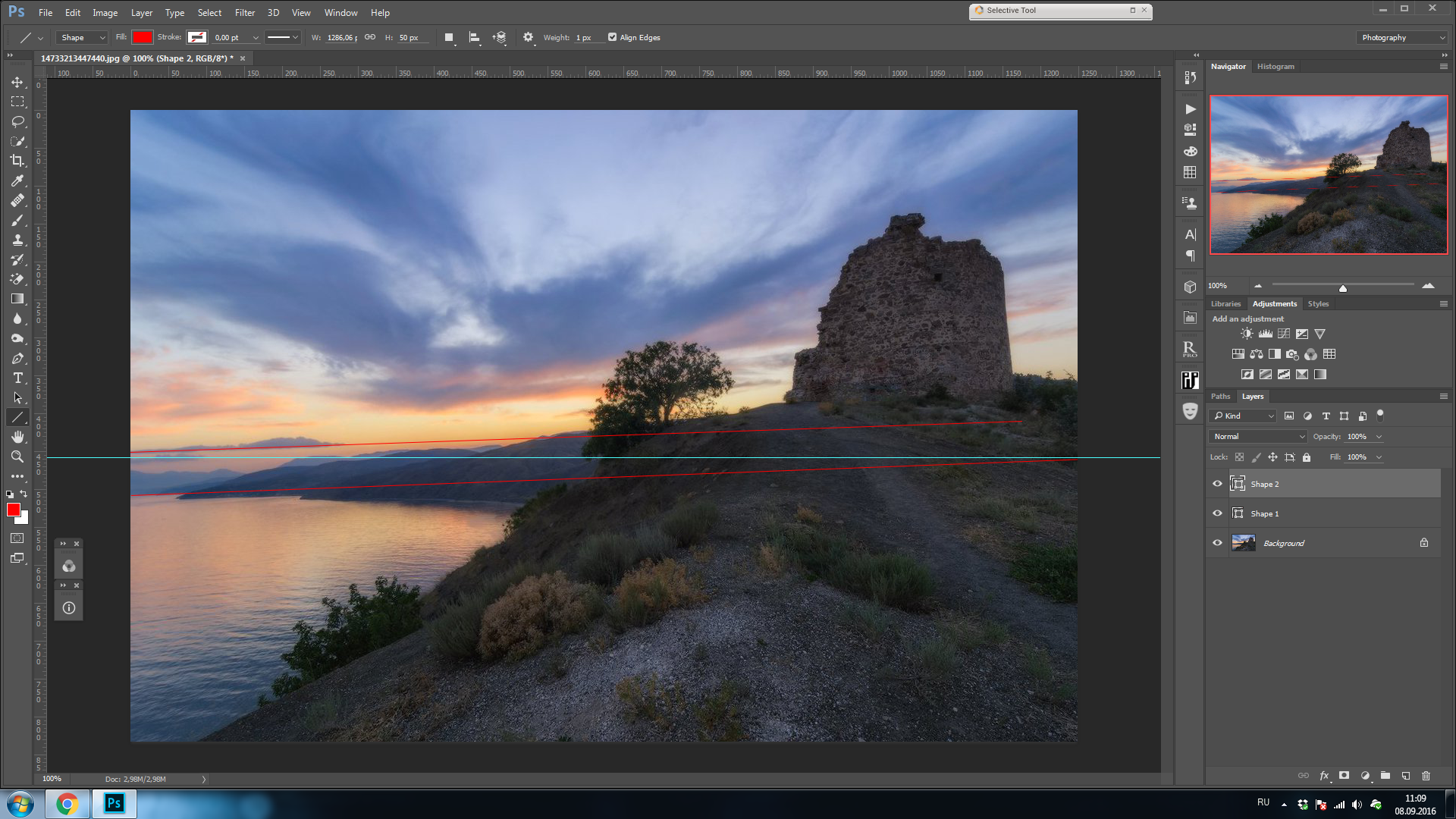Open the Shape tool mode dropdown
The height and width of the screenshot is (819, 1456).
tap(83, 38)
